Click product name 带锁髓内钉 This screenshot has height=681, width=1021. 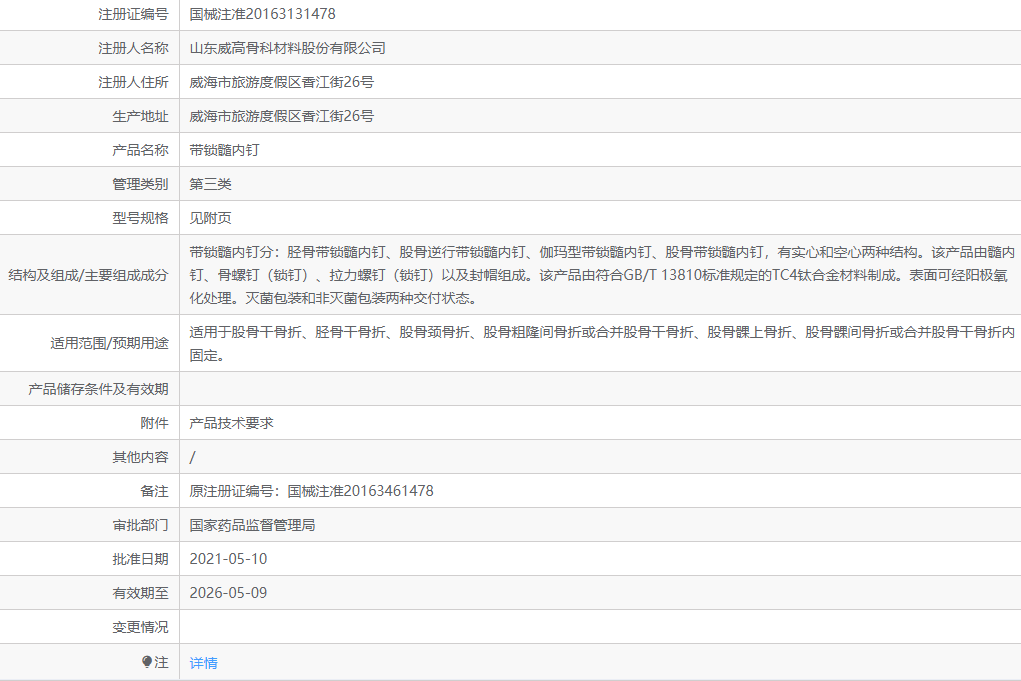coord(224,150)
